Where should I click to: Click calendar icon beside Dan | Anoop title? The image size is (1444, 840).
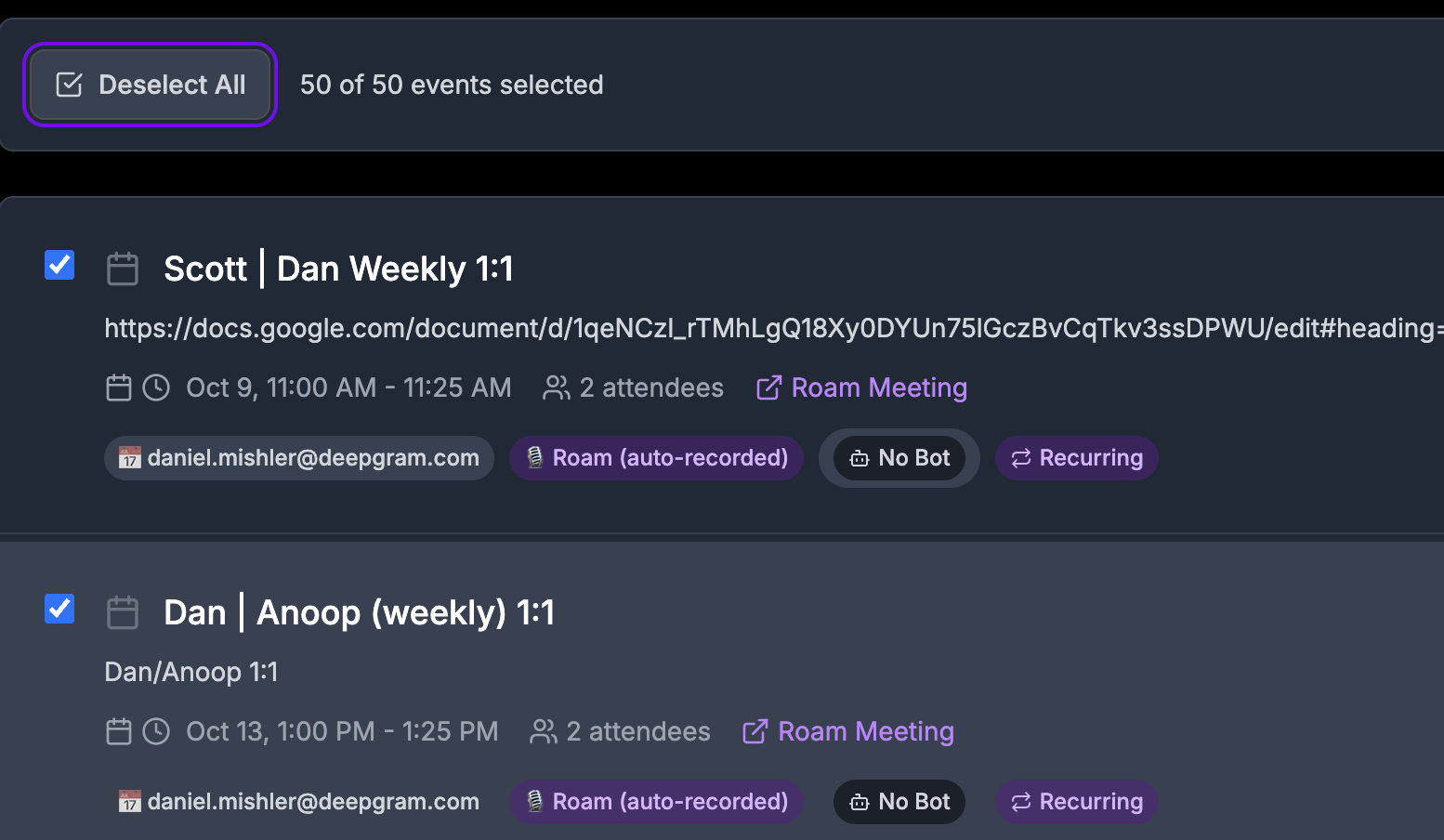point(123,613)
